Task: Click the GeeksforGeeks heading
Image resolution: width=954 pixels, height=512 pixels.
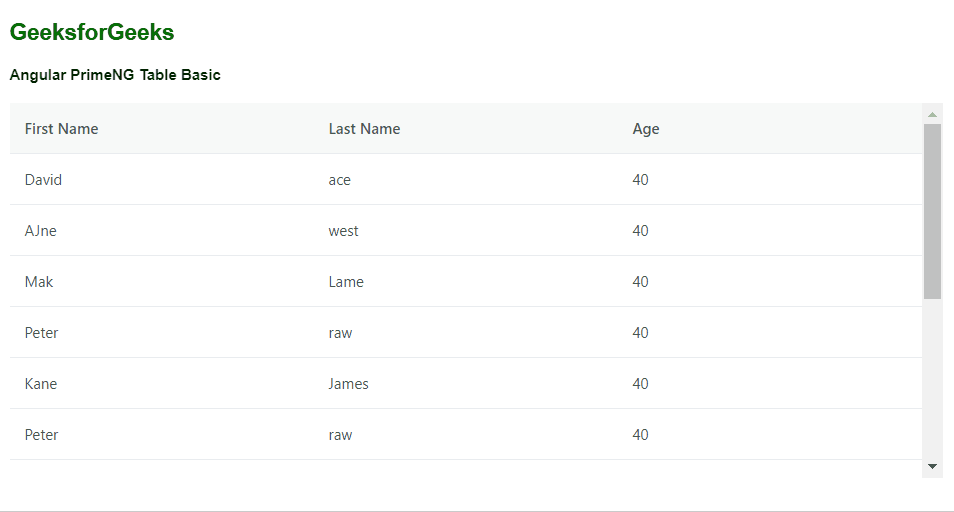Action: pos(92,33)
